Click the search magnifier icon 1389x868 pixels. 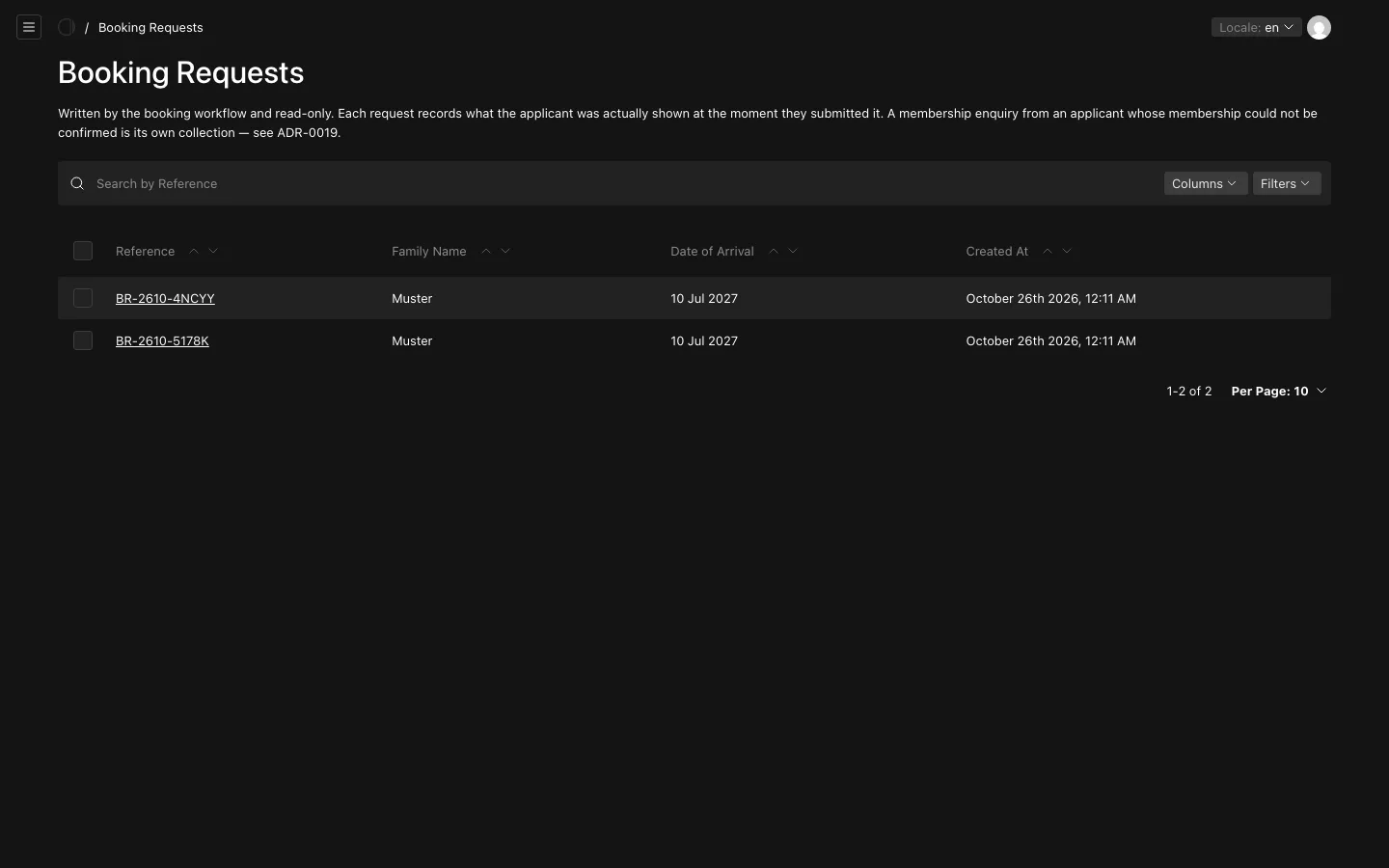[x=77, y=183]
